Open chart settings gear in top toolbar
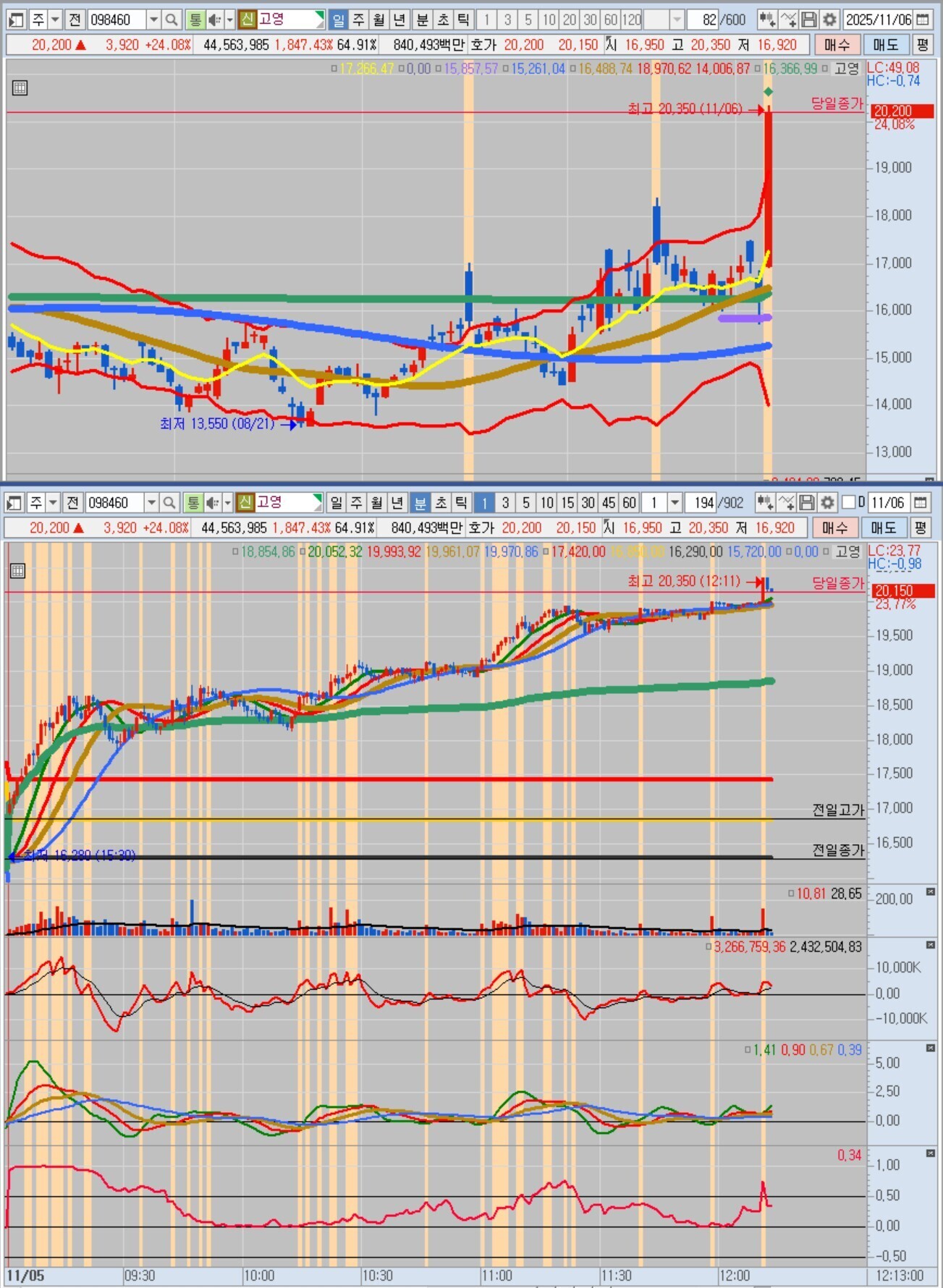This screenshot has width=943, height=1288. (829, 20)
